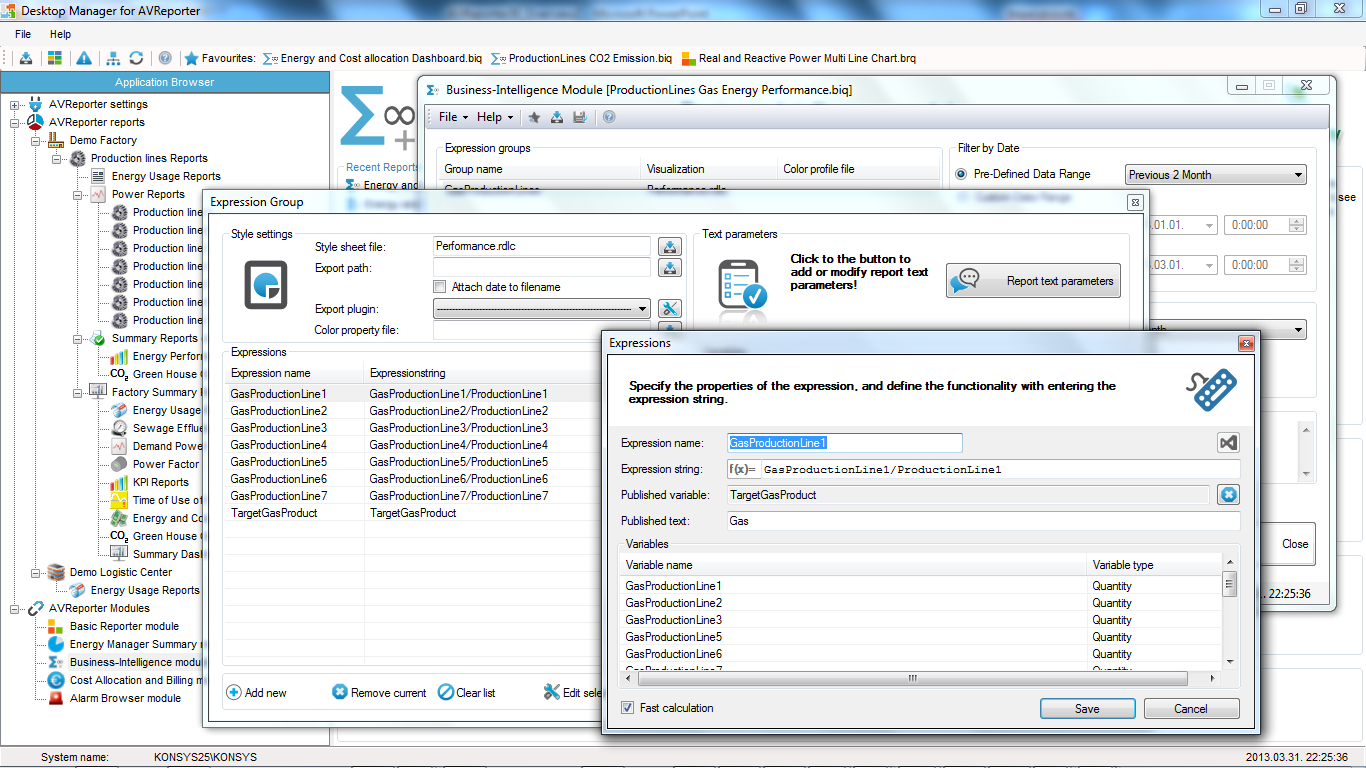This screenshot has width=1366, height=768.
Task: Click the refresh arrows toolbar icon
Action: click(136, 58)
